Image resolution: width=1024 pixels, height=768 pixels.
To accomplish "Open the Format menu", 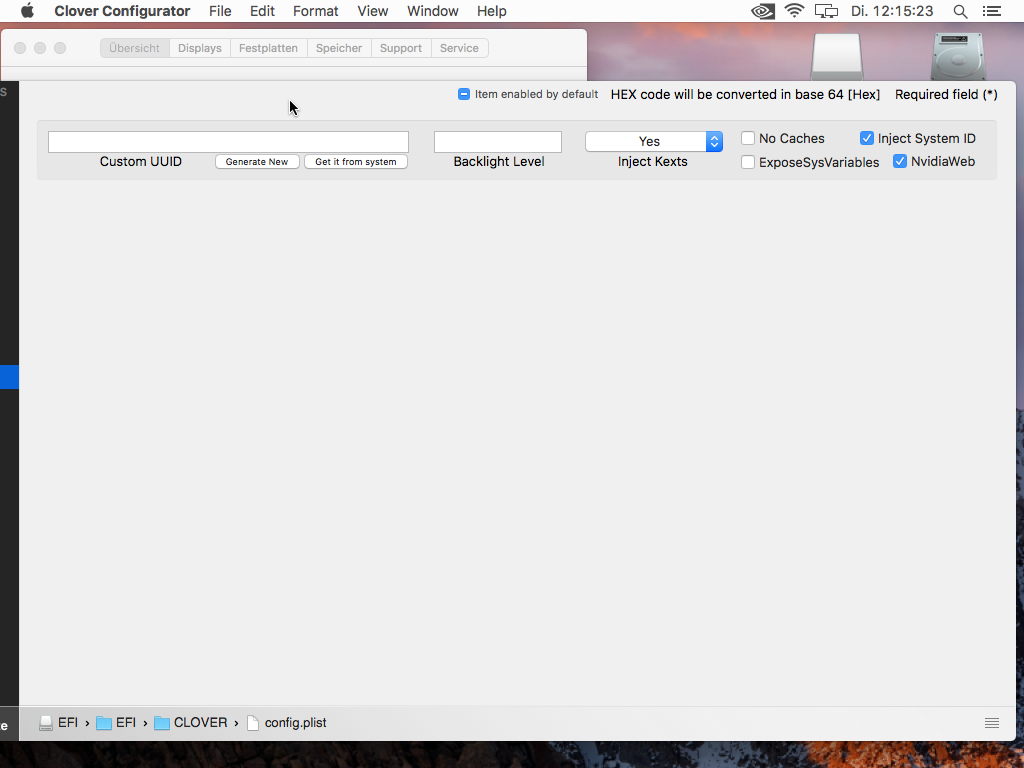I will point(315,11).
